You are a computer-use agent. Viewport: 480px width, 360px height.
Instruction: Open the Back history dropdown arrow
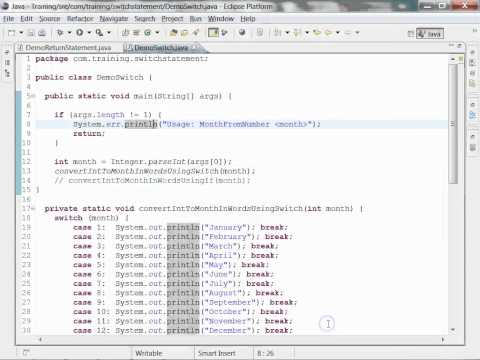coord(338,33)
